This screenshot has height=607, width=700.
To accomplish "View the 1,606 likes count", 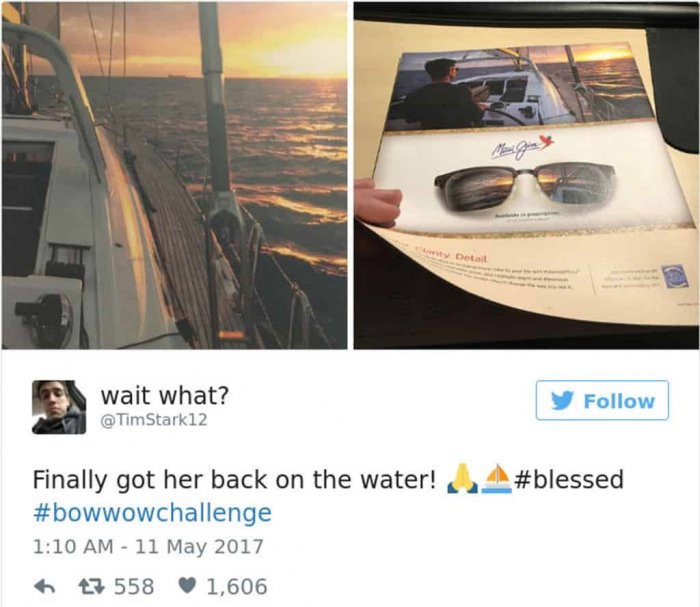I will coord(237,586).
